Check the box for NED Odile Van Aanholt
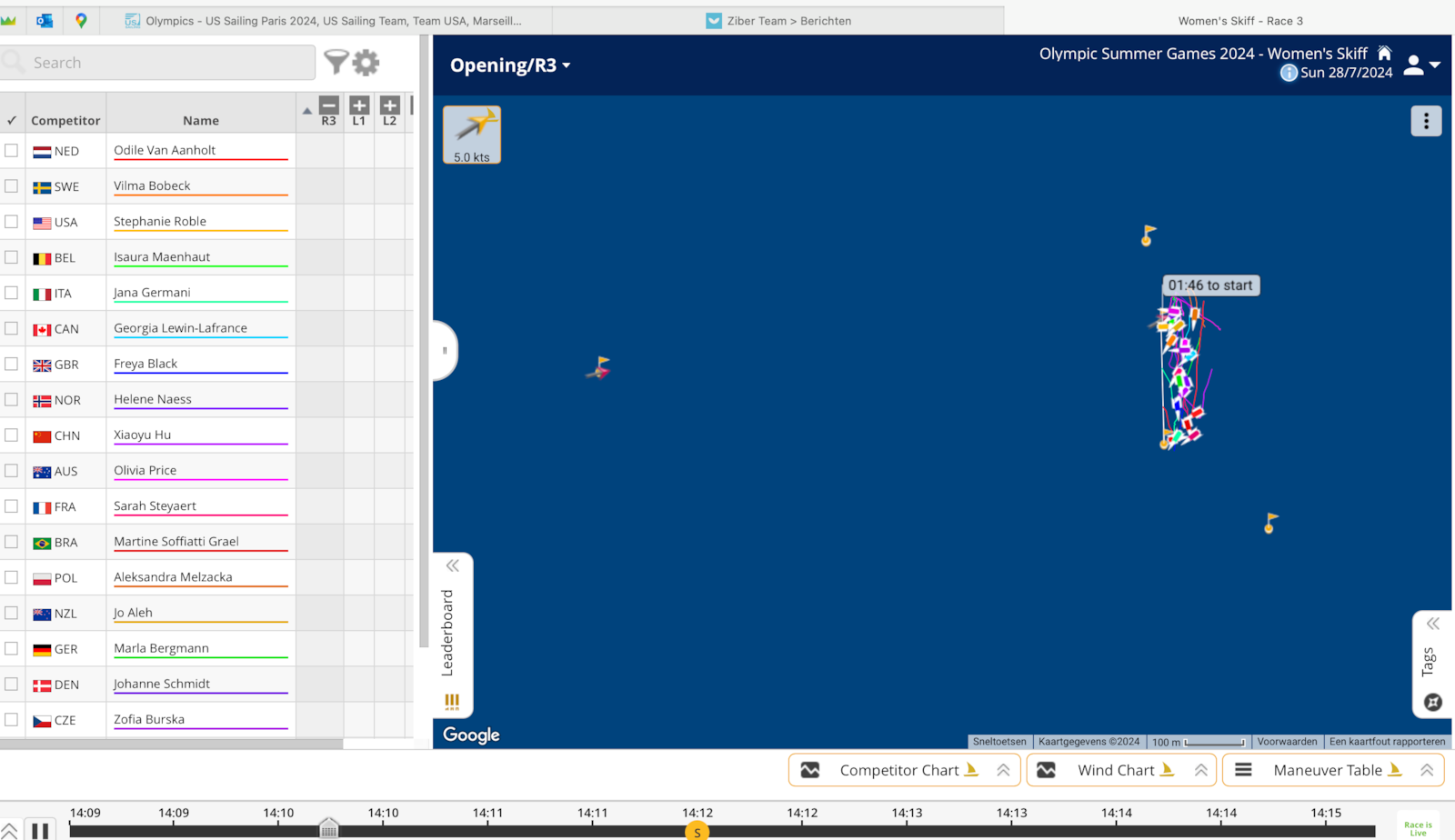The height and width of the screenshot is (840, 1455). (12, 151)
